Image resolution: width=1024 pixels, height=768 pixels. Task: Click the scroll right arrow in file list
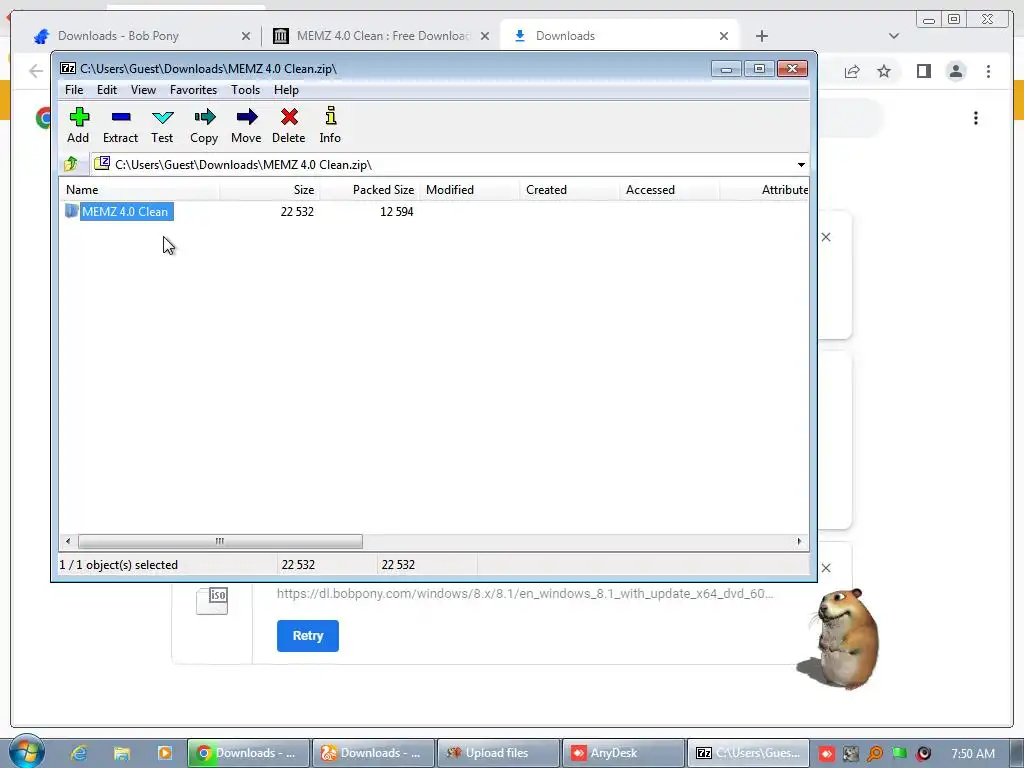(799, 541)
